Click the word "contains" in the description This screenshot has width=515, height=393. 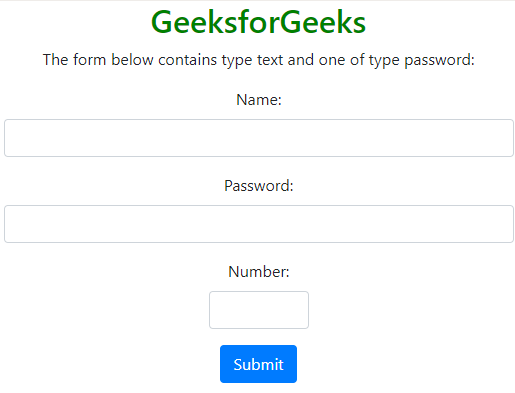coord(187,60)
